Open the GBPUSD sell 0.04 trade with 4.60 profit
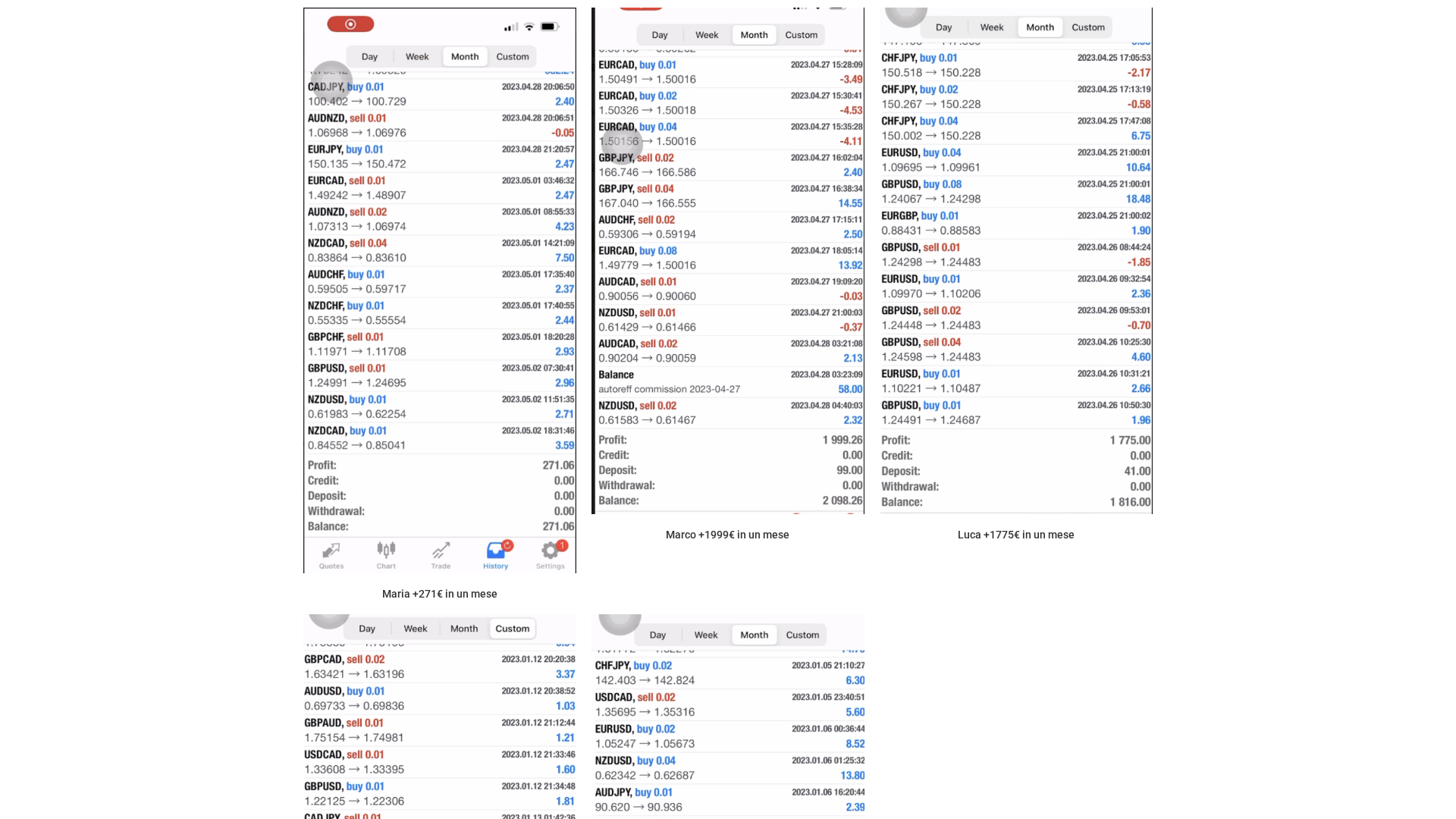Screen dimensions: 1456x819 (1016, 350)
